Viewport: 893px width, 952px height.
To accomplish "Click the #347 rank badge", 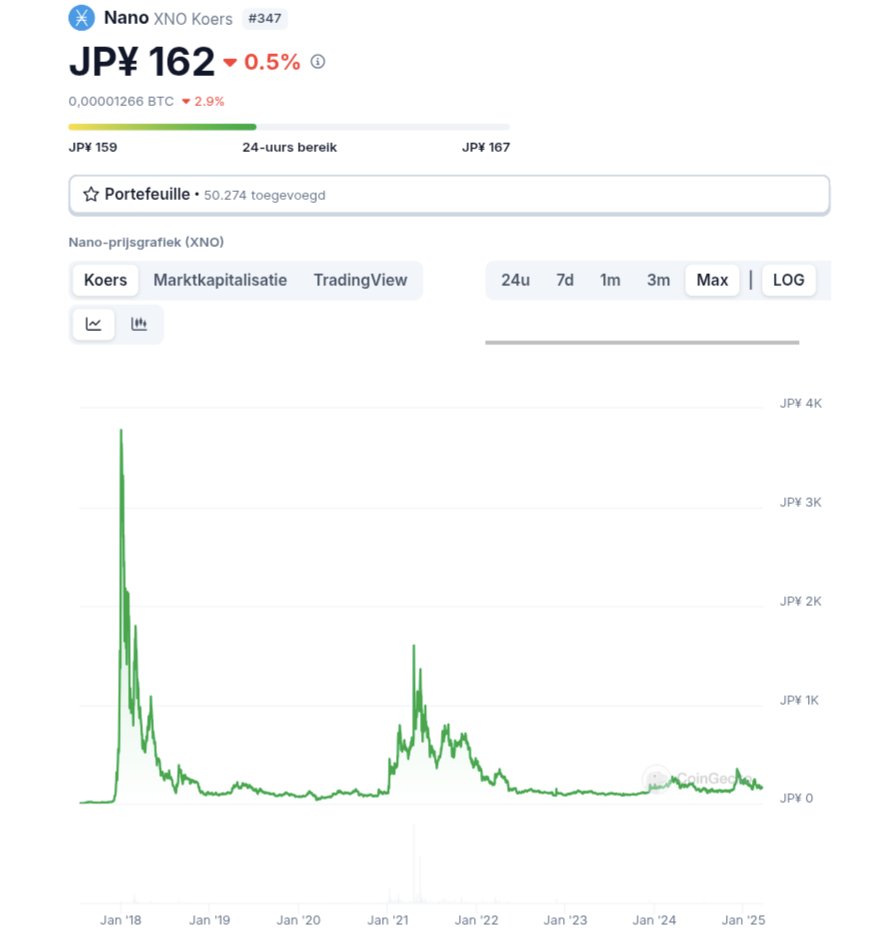I will (x=265, y=18).
